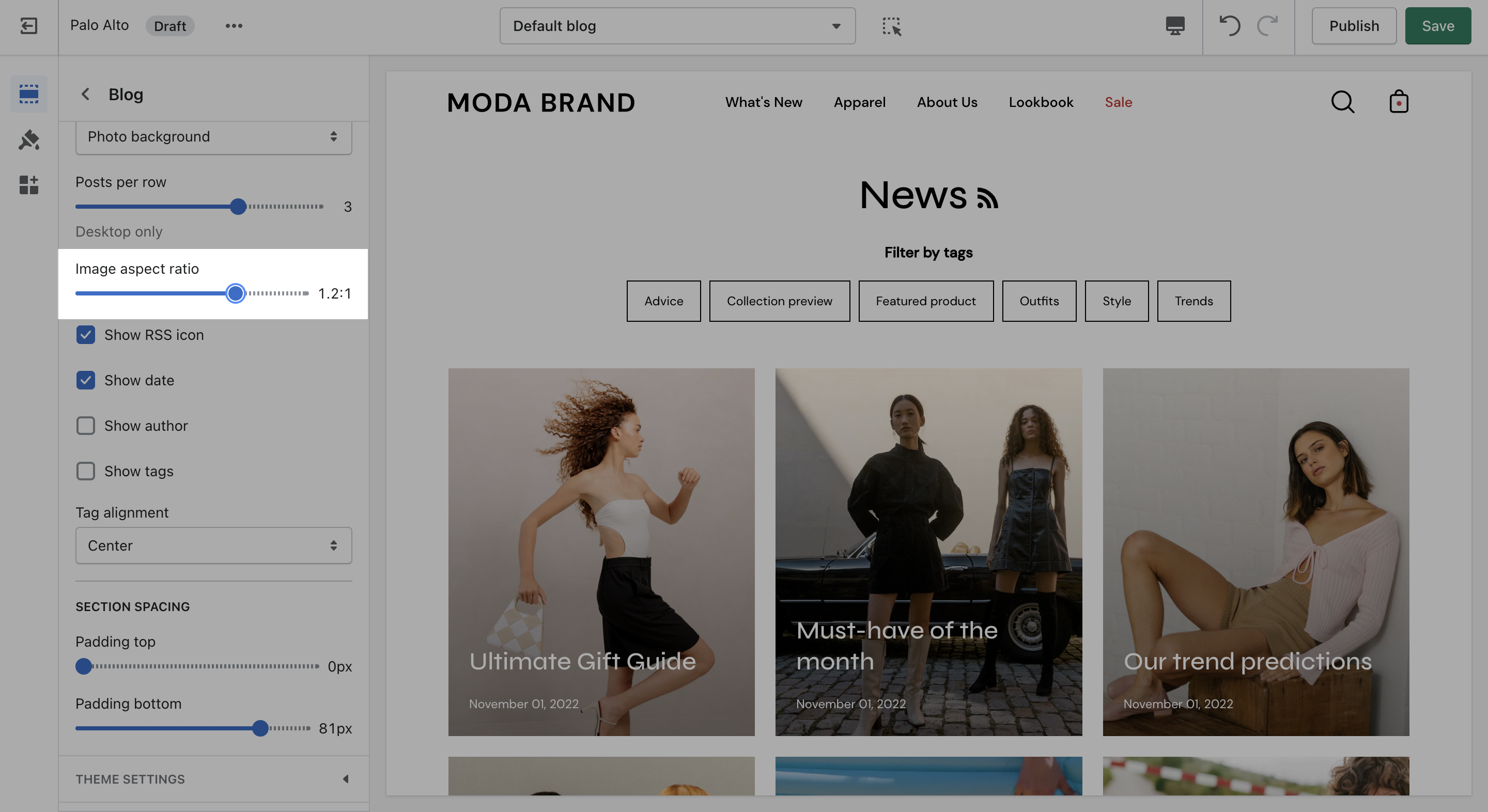Image resolution: width=1488 pixels, height=812 pixels.
Task: Click the Image aspect ratio slider handle
Action: pos(235,293)
